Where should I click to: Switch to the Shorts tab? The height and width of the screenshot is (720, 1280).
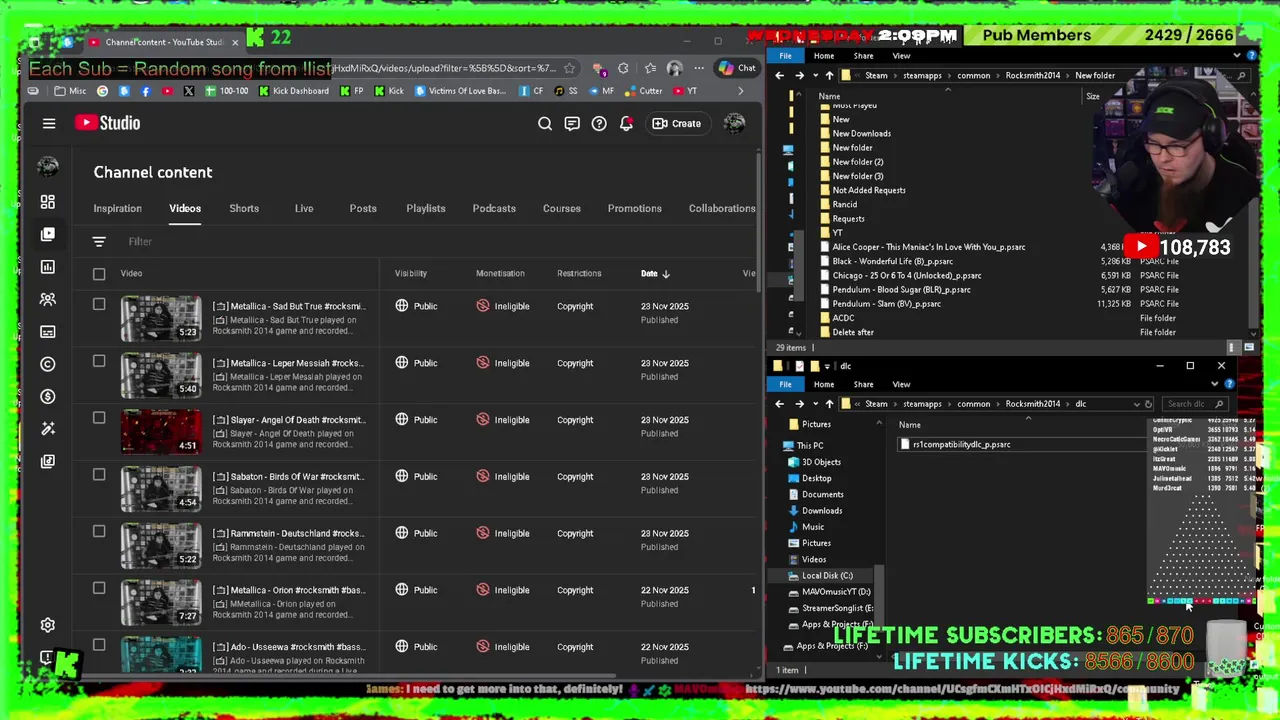point(244,208)
